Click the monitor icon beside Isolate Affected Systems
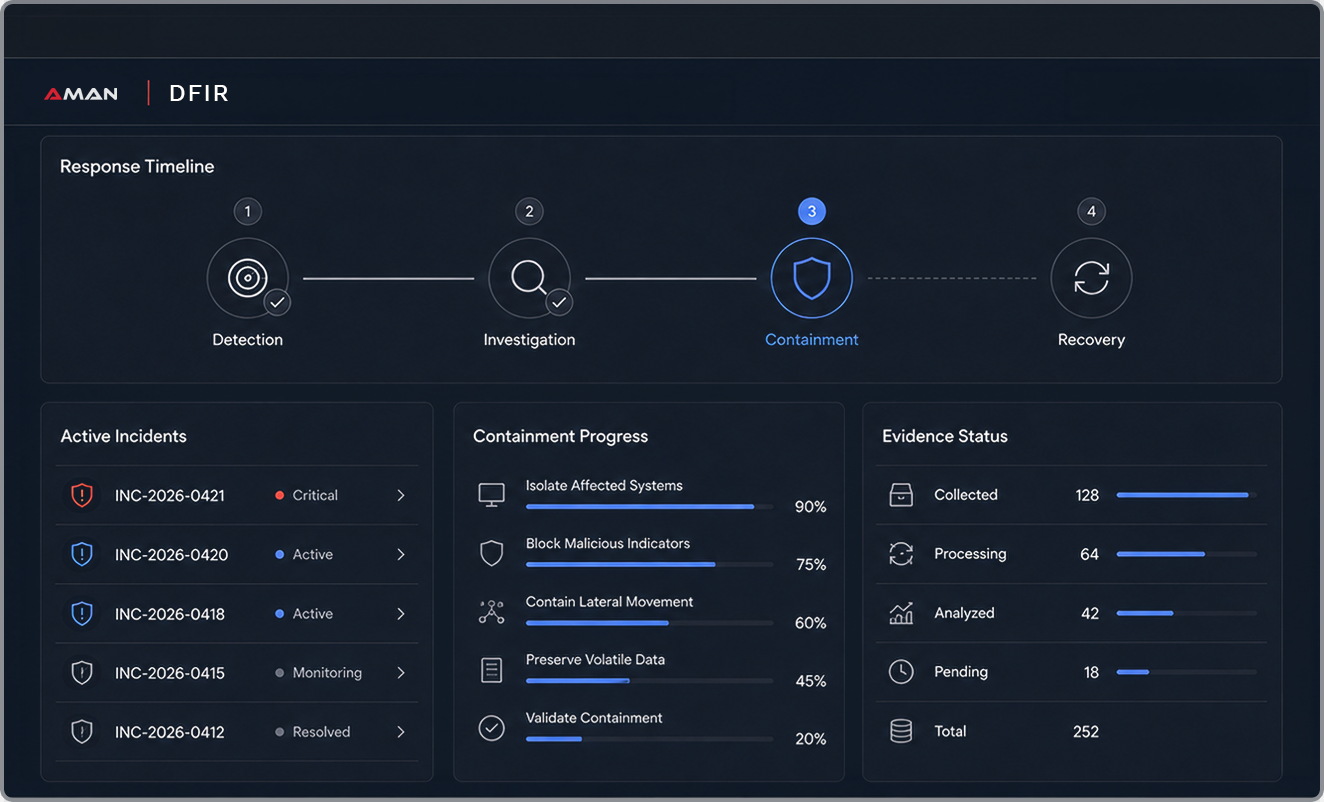The width and height of the screenshot is (1324, 802). point(491,495)
